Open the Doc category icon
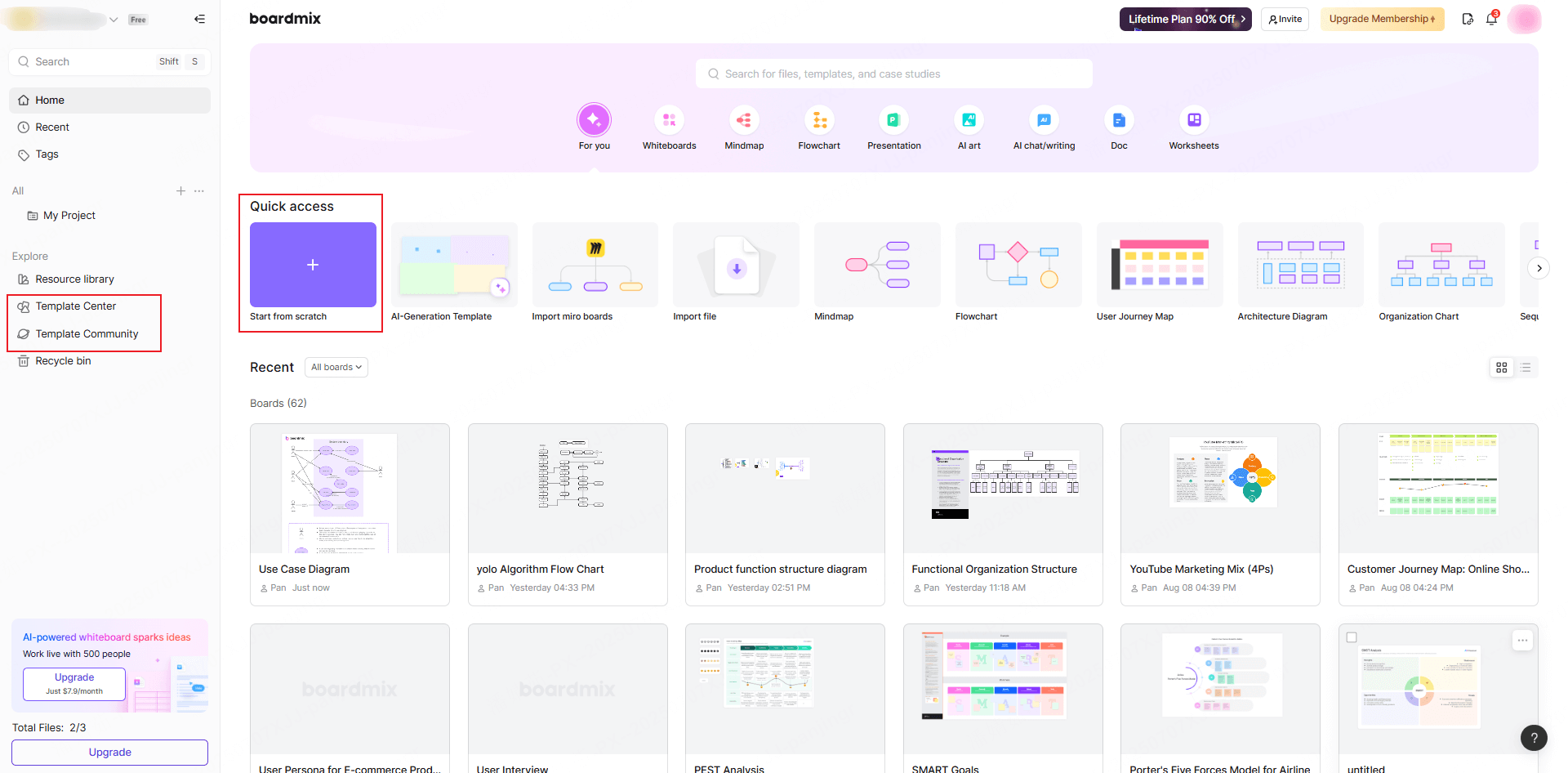Screen dimensions: 1568x773 (1119, 120)
